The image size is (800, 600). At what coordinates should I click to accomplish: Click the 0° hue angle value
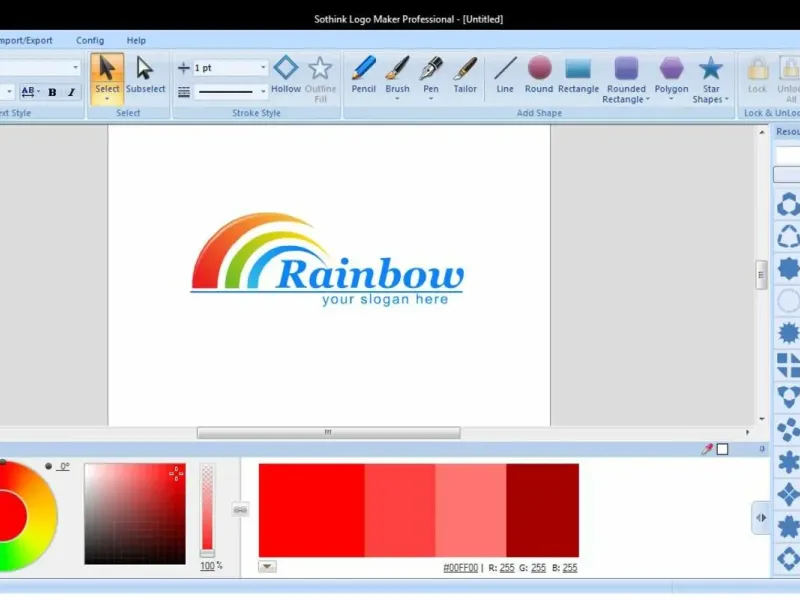click(64, 466)
